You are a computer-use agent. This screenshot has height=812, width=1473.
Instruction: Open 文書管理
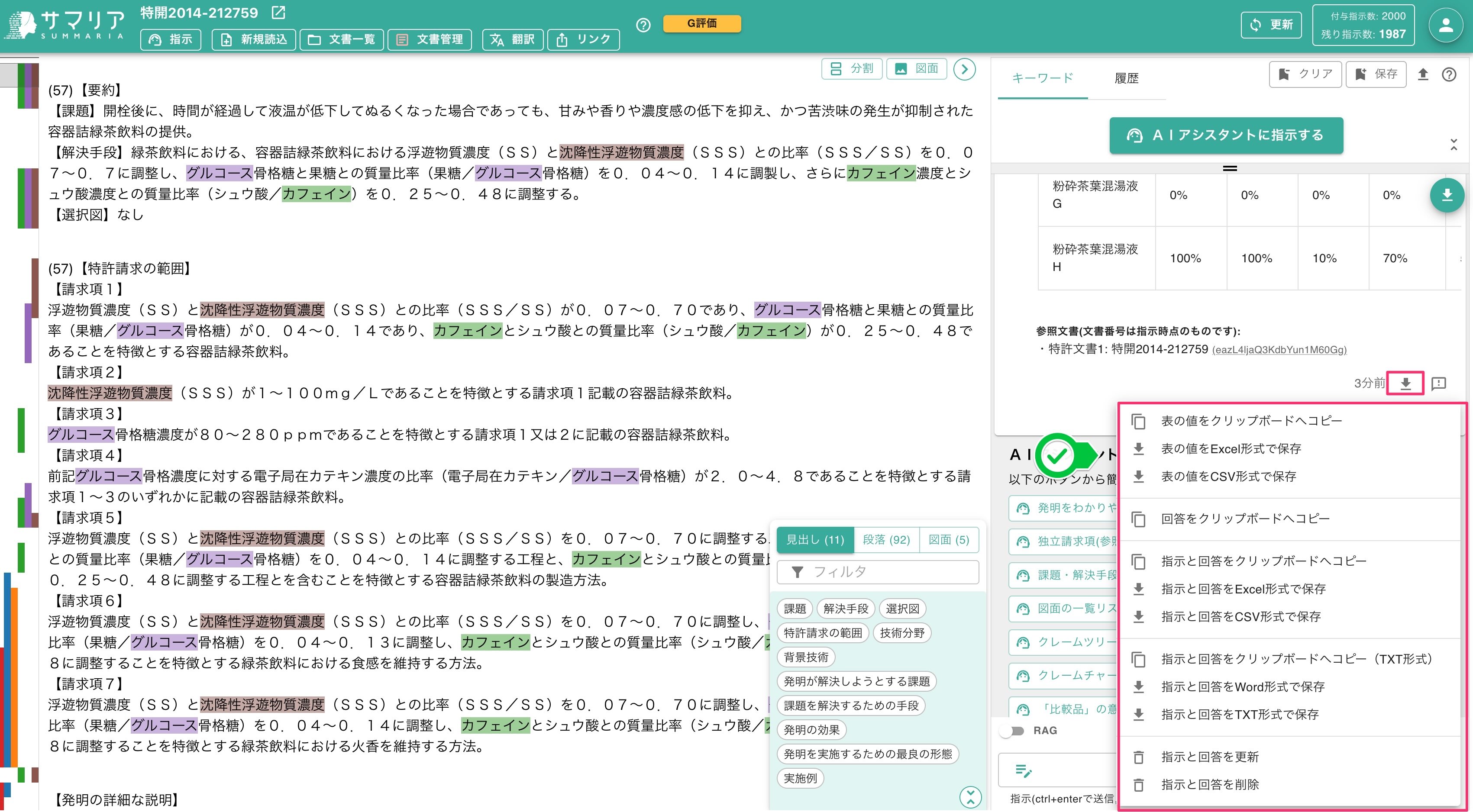(430, 39)
